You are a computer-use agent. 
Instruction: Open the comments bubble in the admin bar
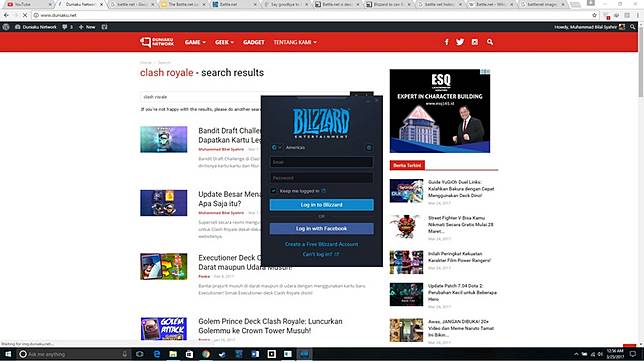[x=67, y=27]
